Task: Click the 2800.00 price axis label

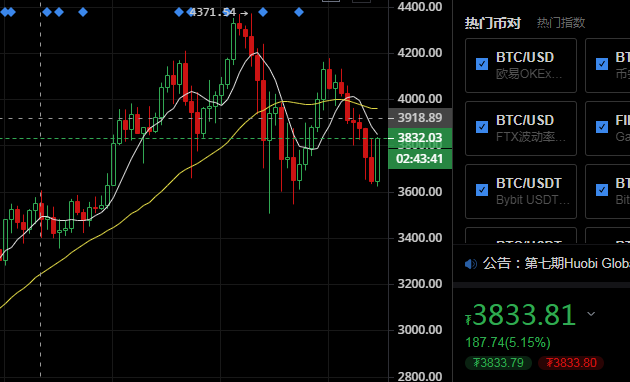Action: pyautogui.click(x=420, y=376)
